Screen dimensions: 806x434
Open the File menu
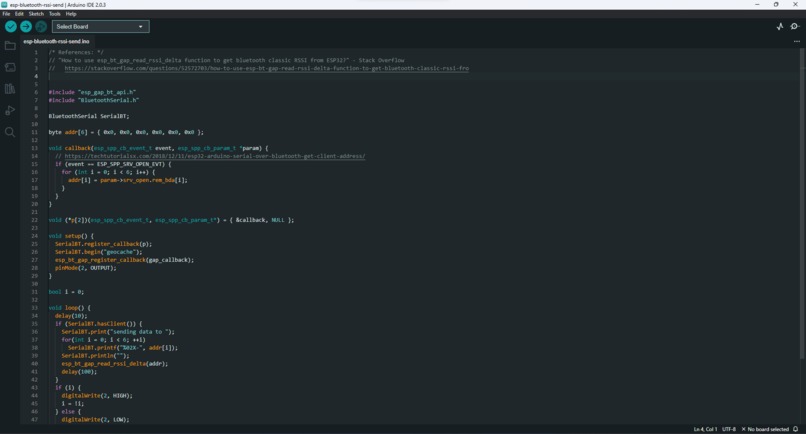pyautogui.click(x=6, y=14)
